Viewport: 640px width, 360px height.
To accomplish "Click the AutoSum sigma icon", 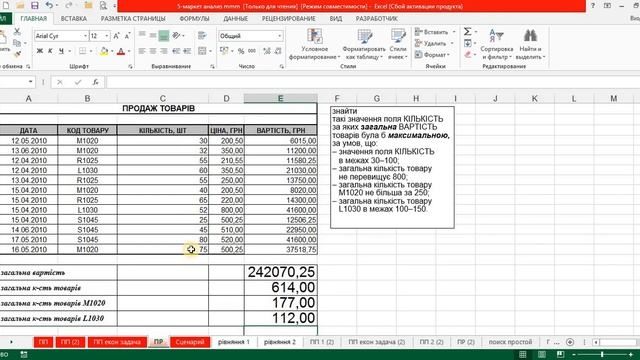I will point(468,31).
